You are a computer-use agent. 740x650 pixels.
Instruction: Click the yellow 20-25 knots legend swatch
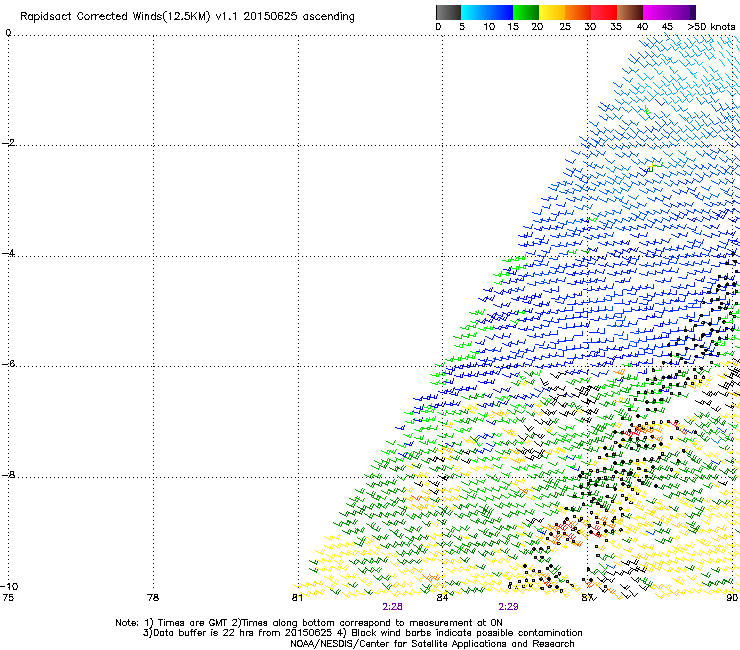click(x=552, y=12)
